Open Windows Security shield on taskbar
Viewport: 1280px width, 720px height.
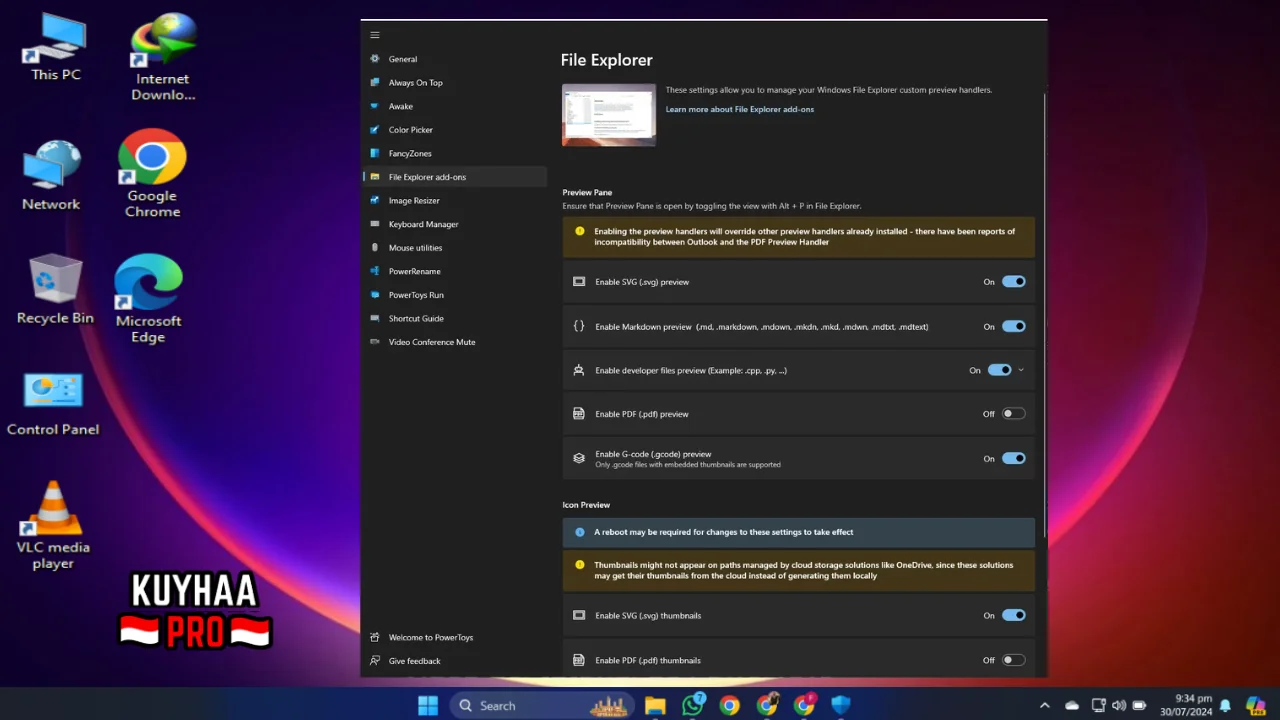pos(841,706)
